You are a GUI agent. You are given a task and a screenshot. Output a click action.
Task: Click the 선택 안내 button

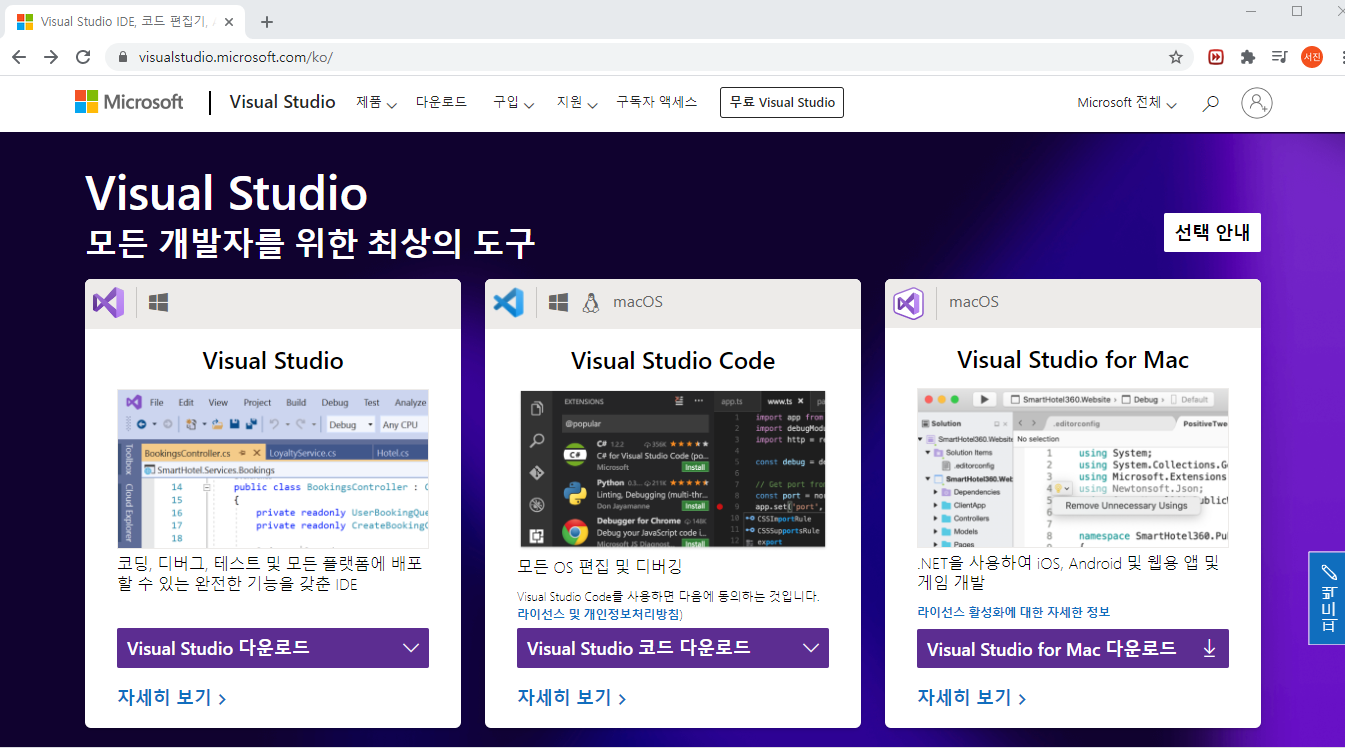(1212, 233)
